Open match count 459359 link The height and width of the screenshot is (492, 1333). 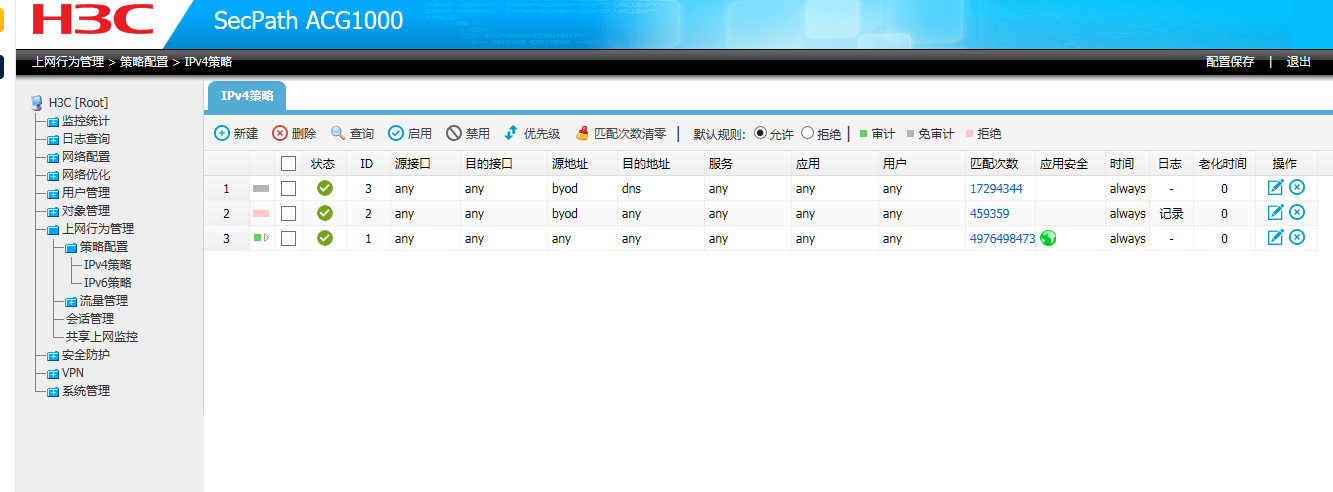(x=990, y=213)
